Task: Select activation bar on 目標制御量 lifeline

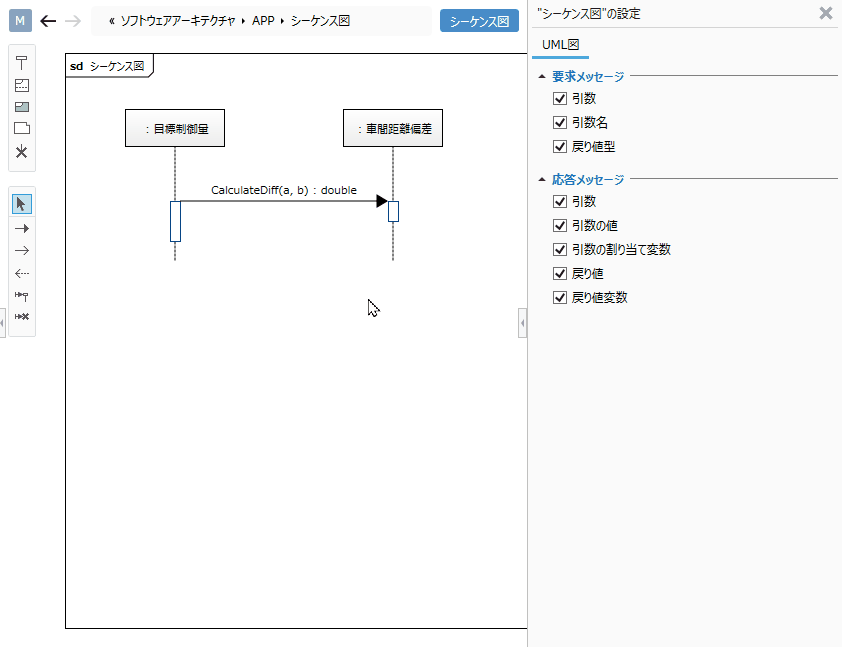Action: [176, 221]
